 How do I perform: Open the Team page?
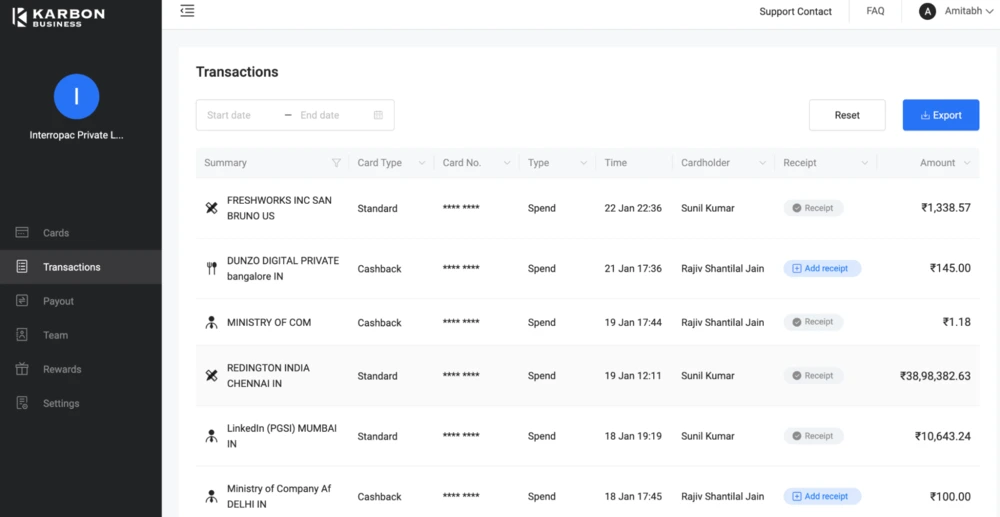(x=80, y=335)
